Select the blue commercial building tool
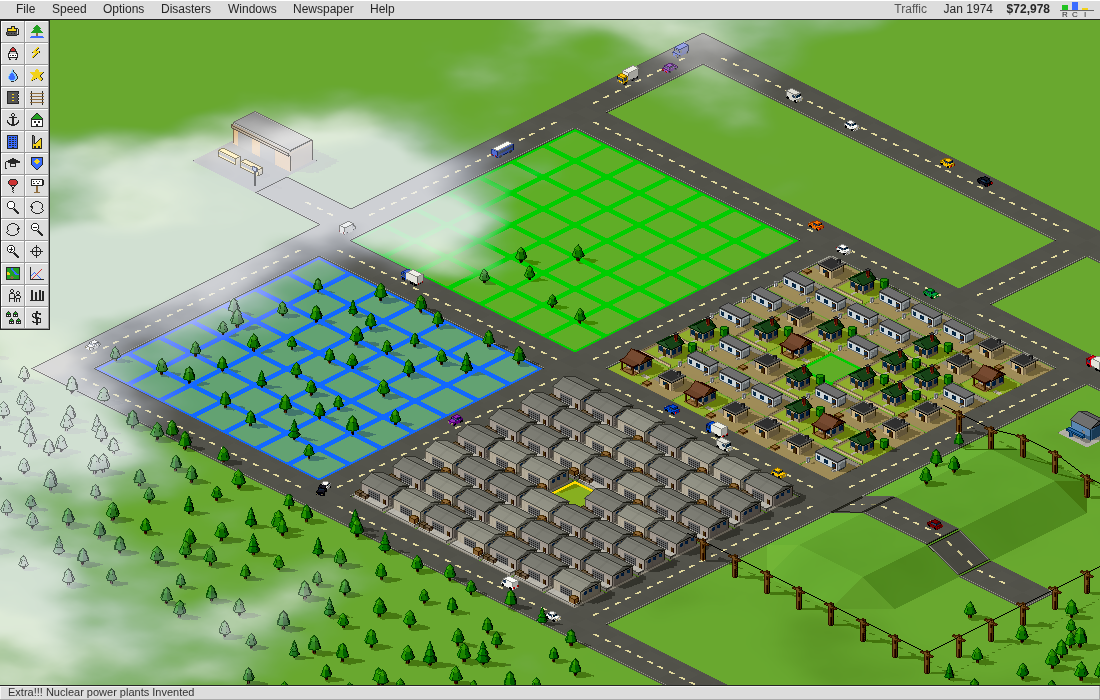1100x700 pixels. 13,142
